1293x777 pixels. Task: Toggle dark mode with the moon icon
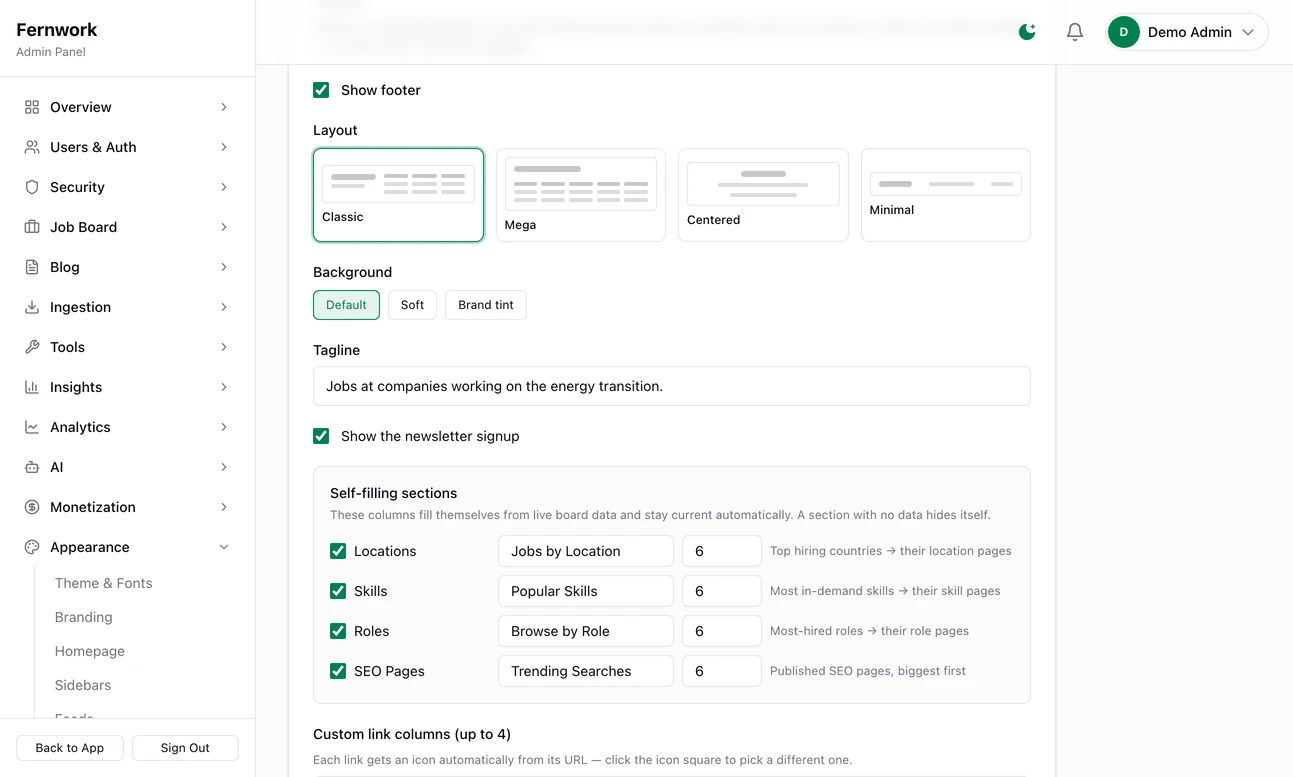pyautogui.click(x=1027, y=32)
